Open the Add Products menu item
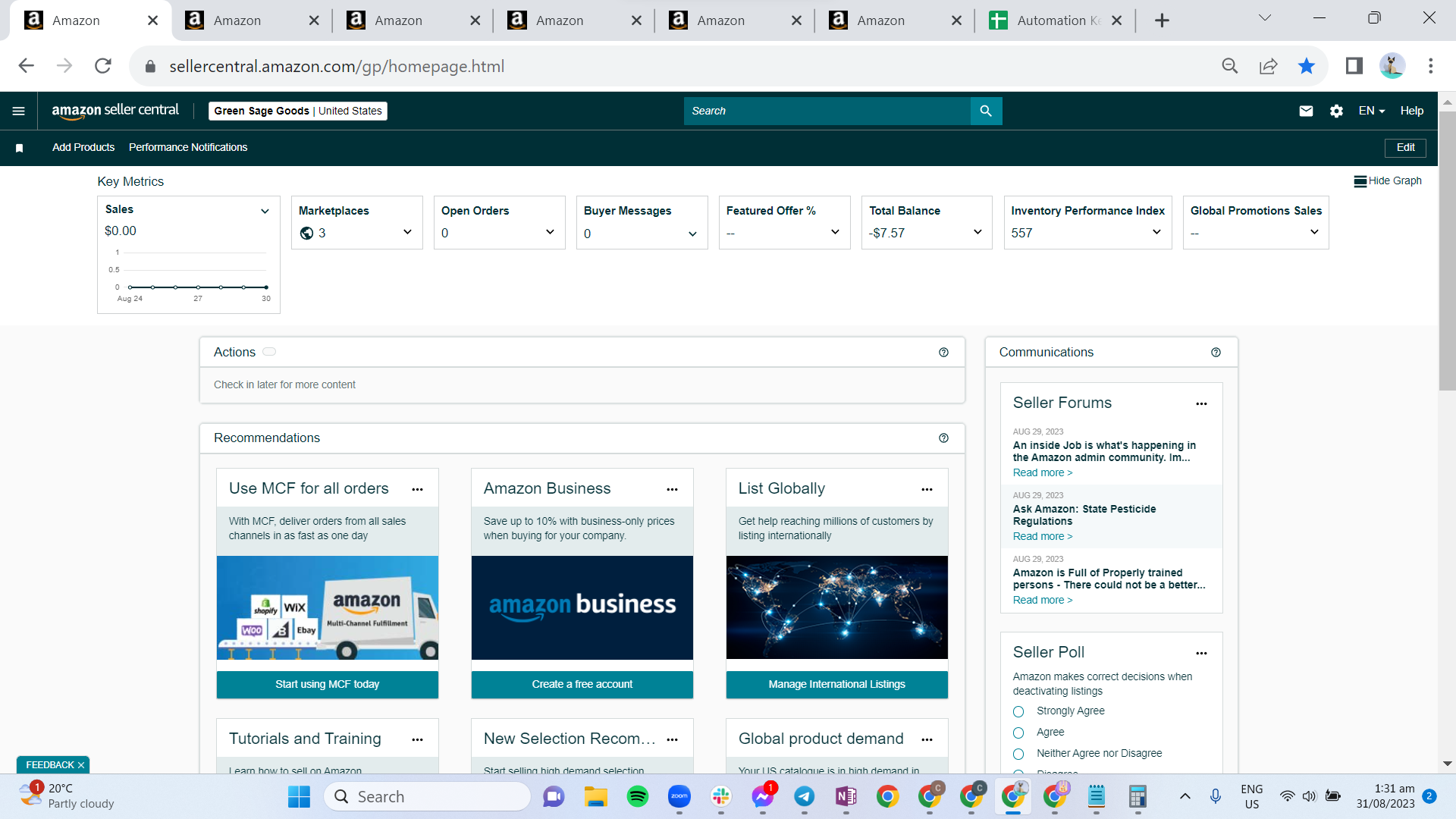The width and height of the screenshot is (1456, 819). tap(83, 147)
